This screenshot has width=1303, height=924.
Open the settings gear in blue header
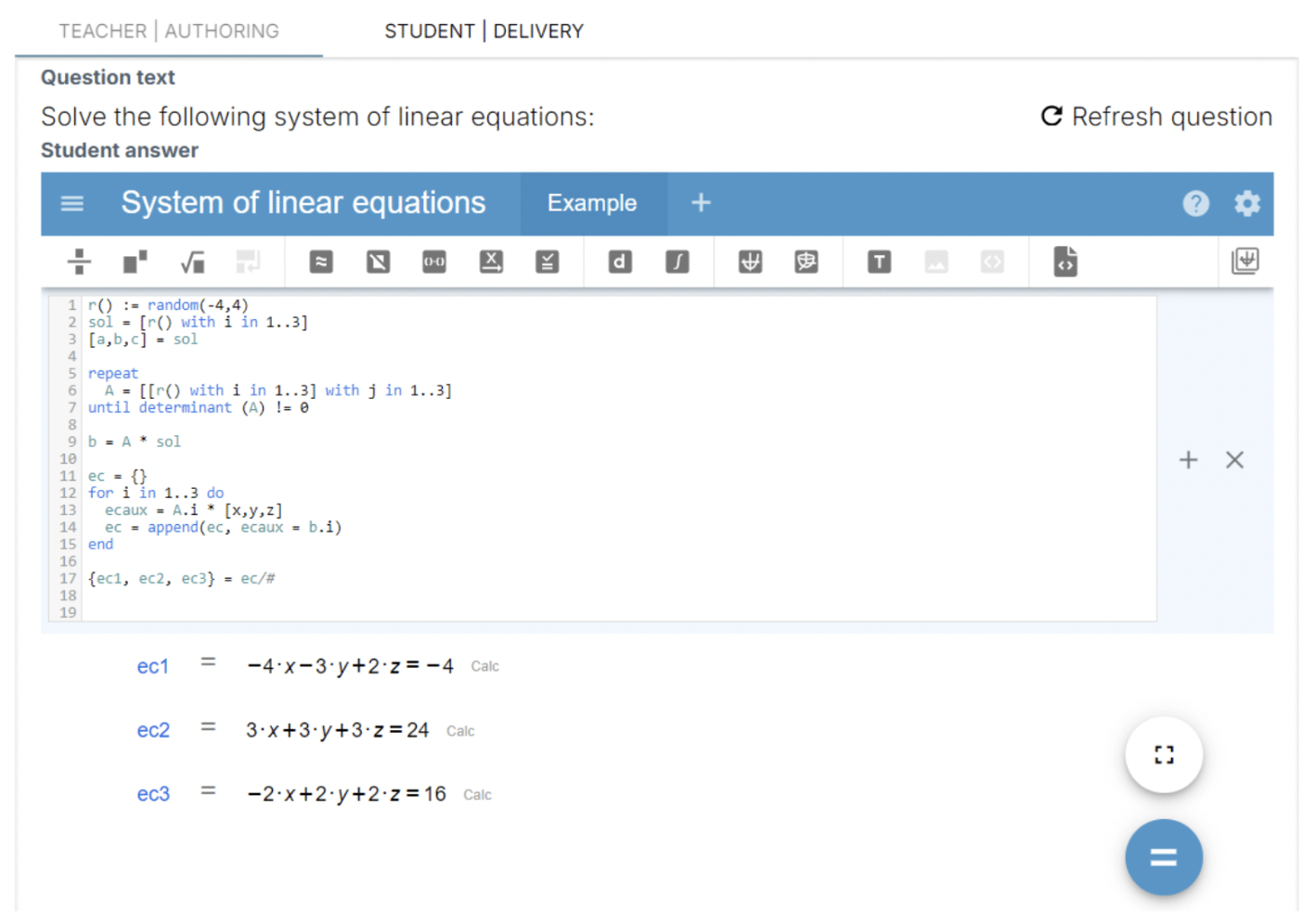[x=1246, y=203]
